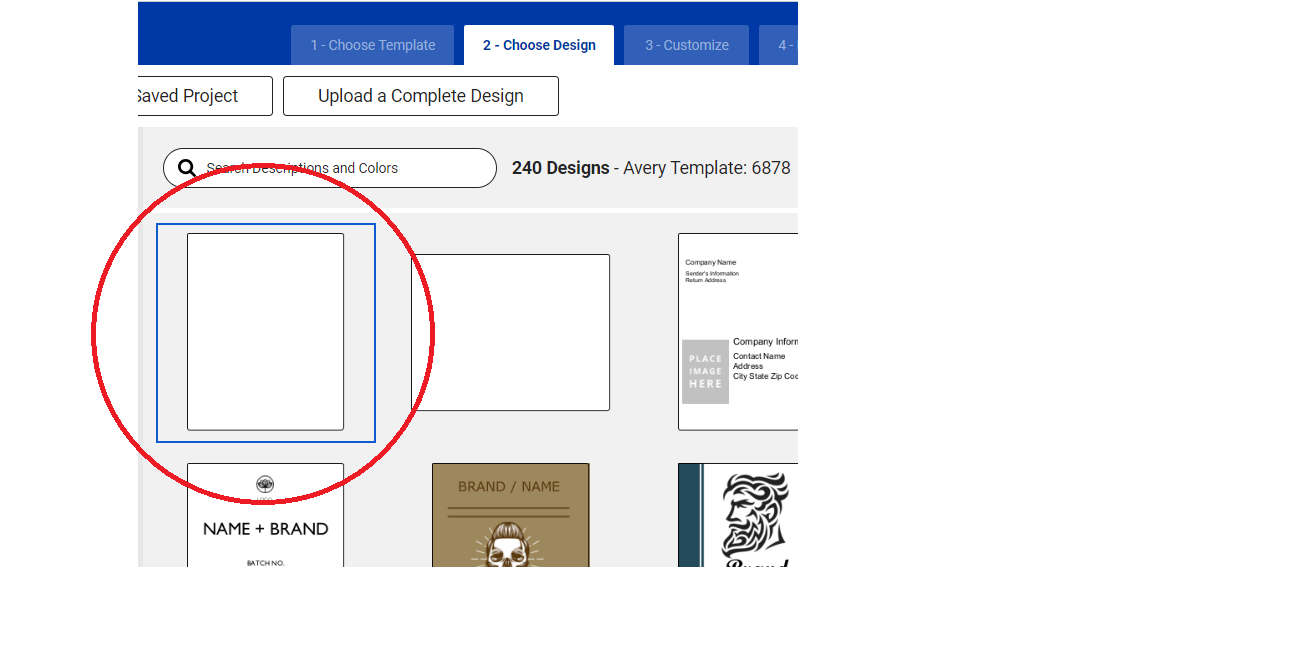Viewport: 1290px width, 648px height.
Task: Open the 3 - Customize tab
Action: pos(686,45)
